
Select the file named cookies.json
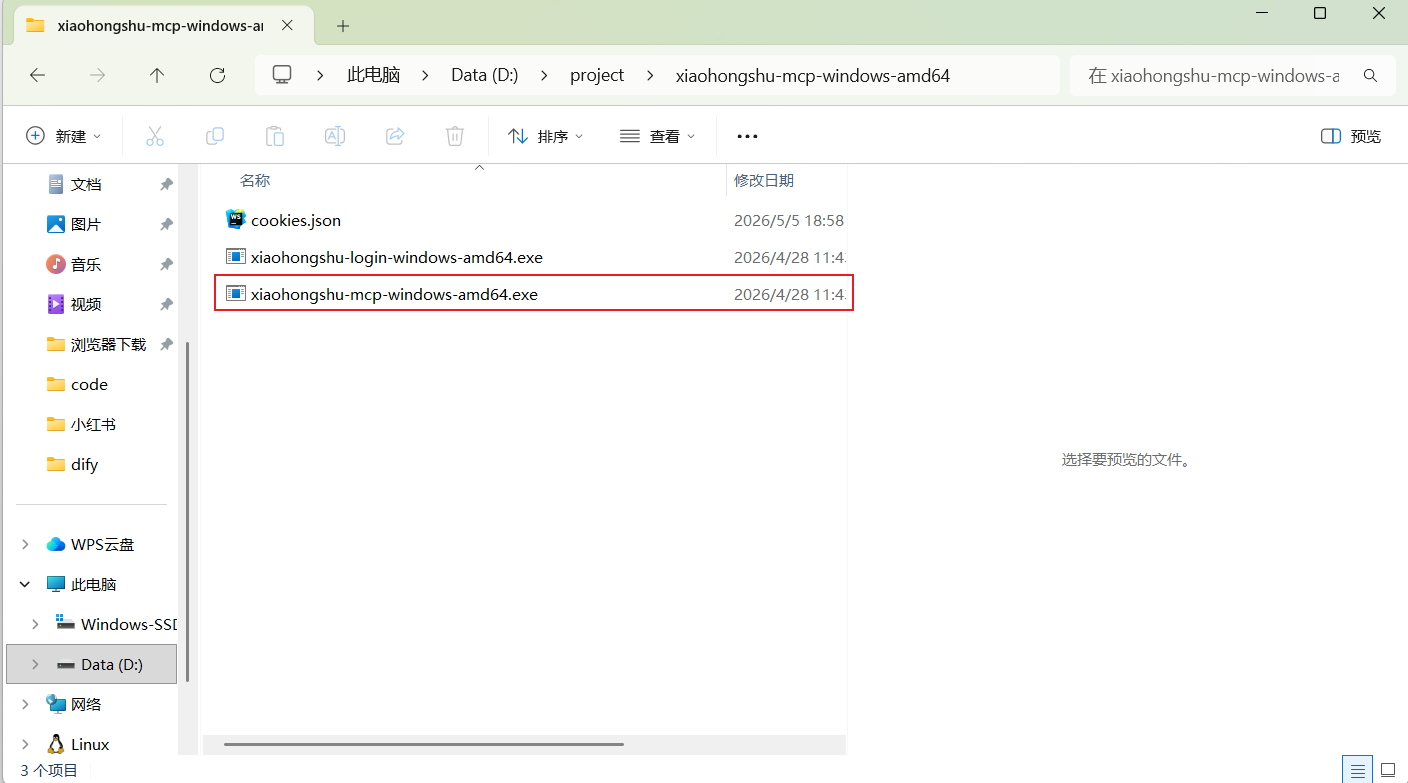point(296,220)
